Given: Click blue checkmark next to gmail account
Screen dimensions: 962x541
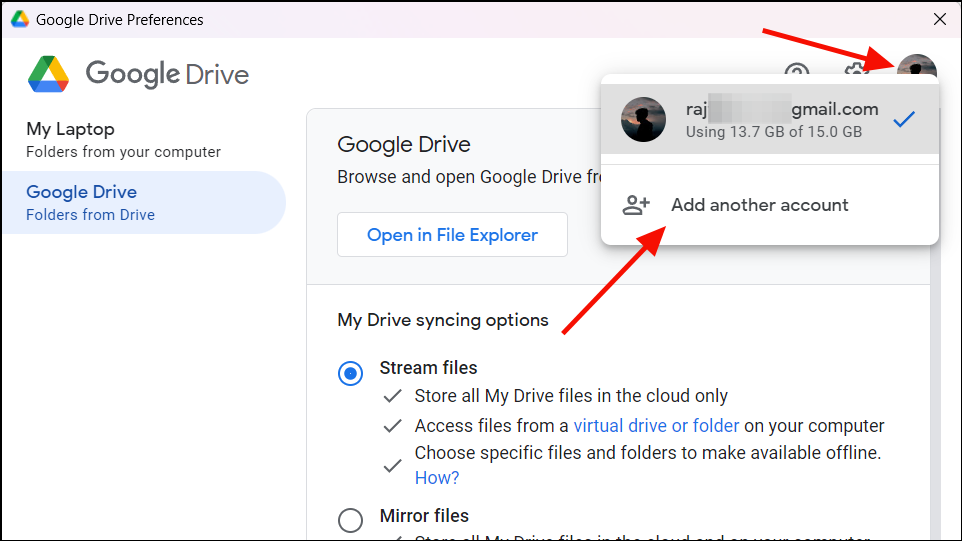Looking at the screenshot, I should 904,119.
